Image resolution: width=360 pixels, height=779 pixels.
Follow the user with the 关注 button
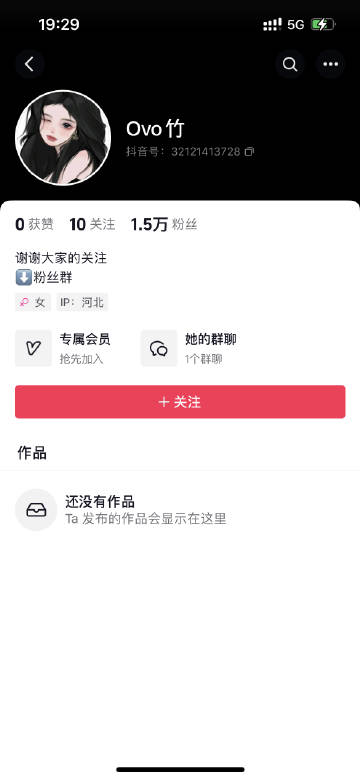point(180,402)
